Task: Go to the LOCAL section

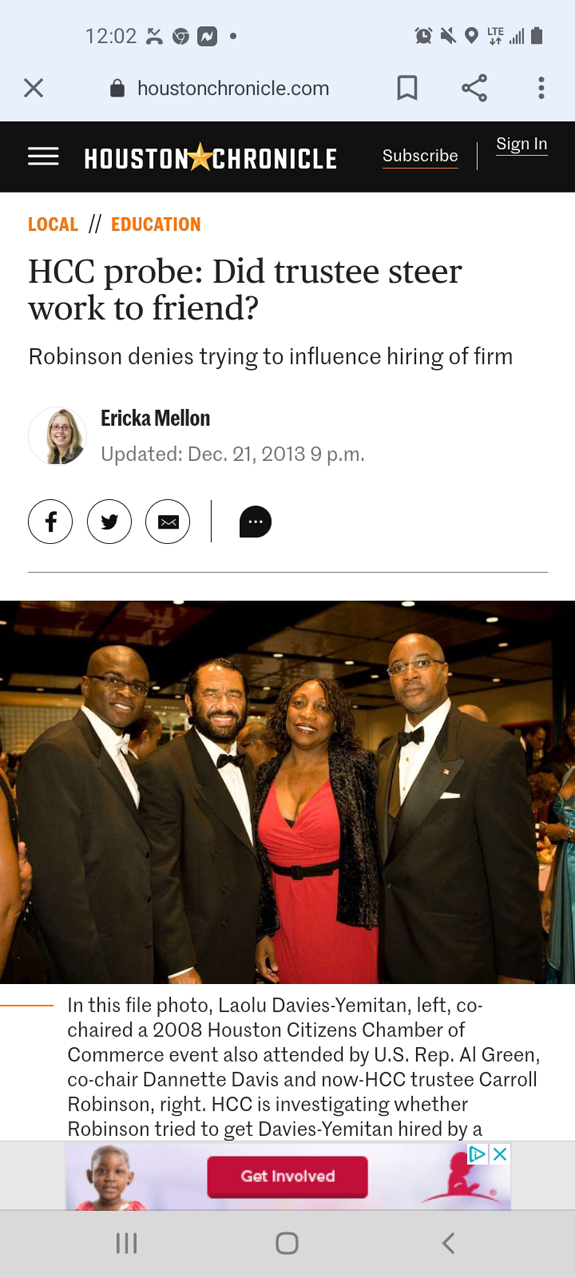Action: point(53,224)
